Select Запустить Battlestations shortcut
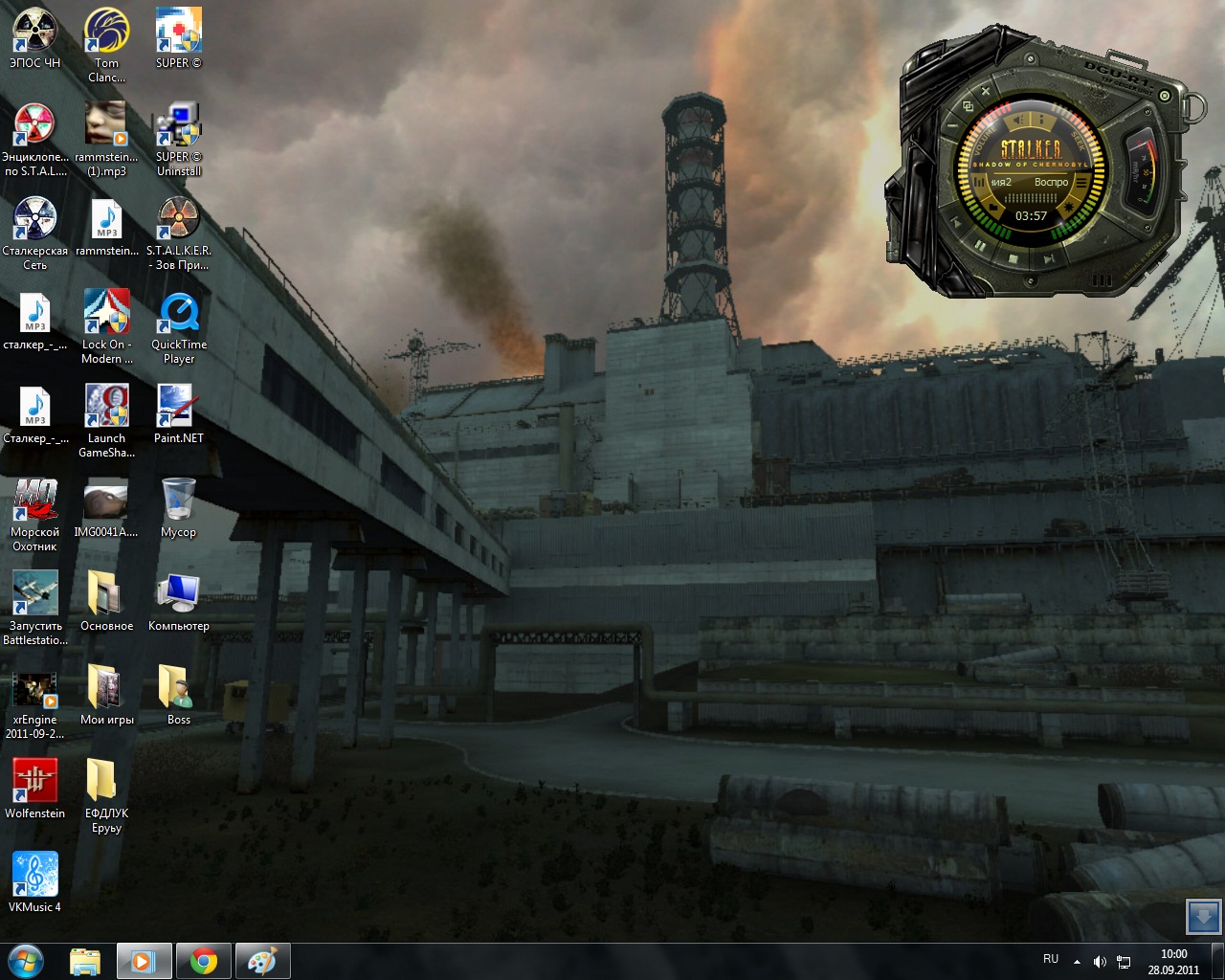Viewport: 1225px width, 980px height. [34, 609]
